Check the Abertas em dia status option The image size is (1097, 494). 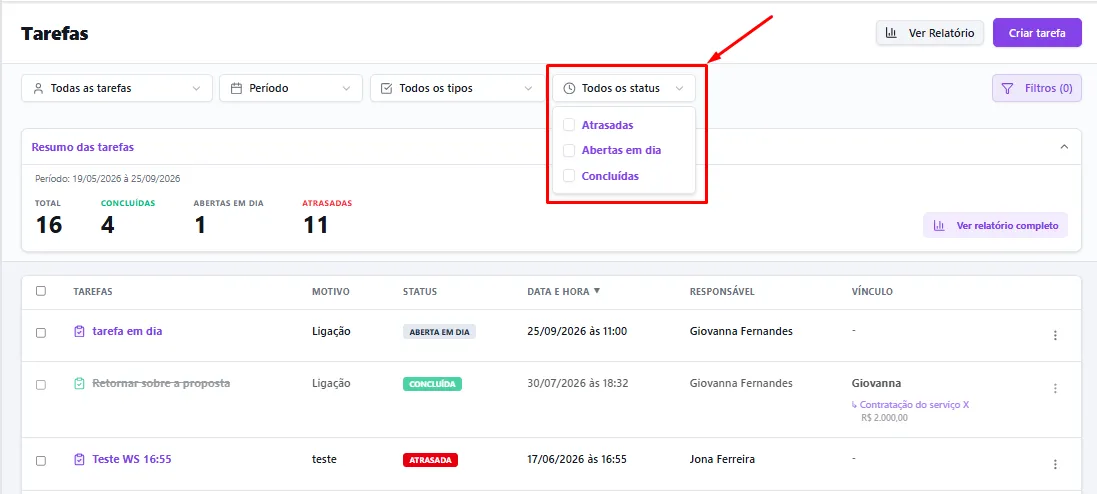pyautogui.click(x=569, y=150)
